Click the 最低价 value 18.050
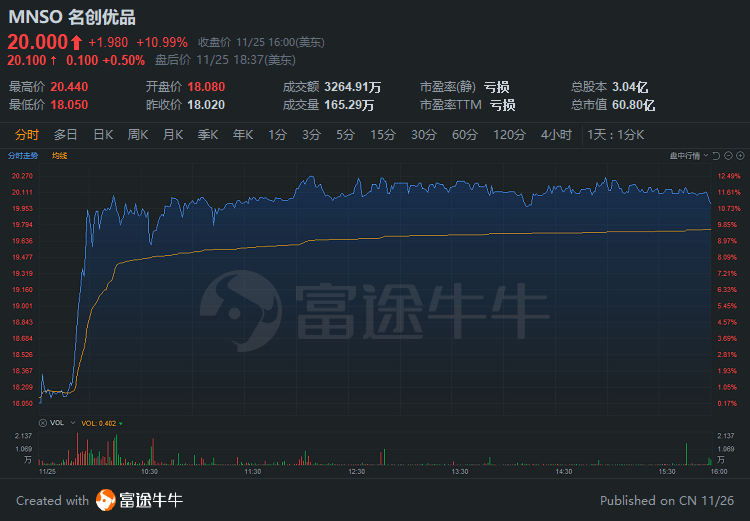 (x=69, y=105)
